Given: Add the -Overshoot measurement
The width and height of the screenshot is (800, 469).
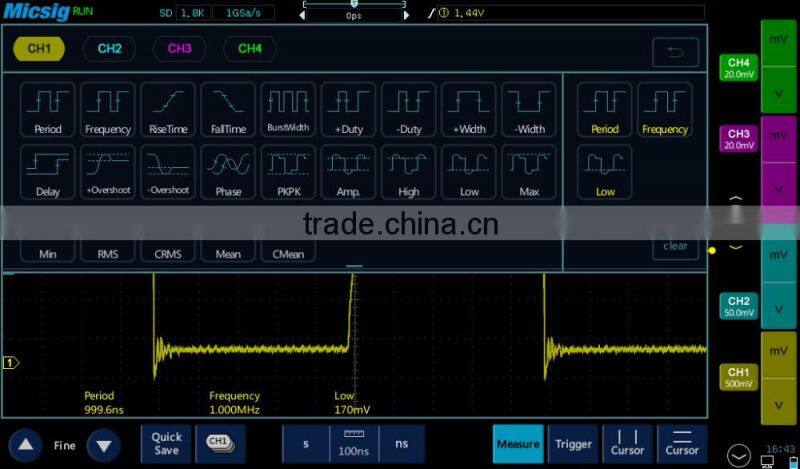Looking at the screenshot, I should [168, 172].
